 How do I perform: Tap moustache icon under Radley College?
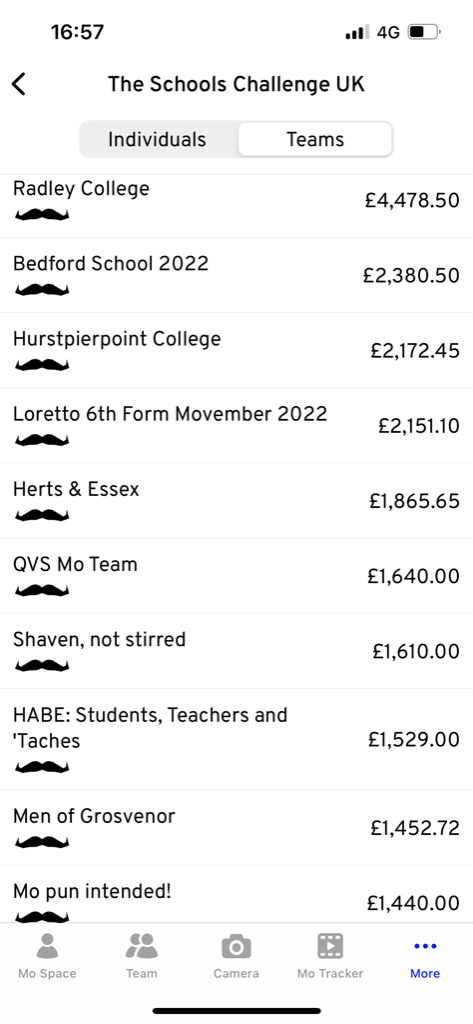42,214
